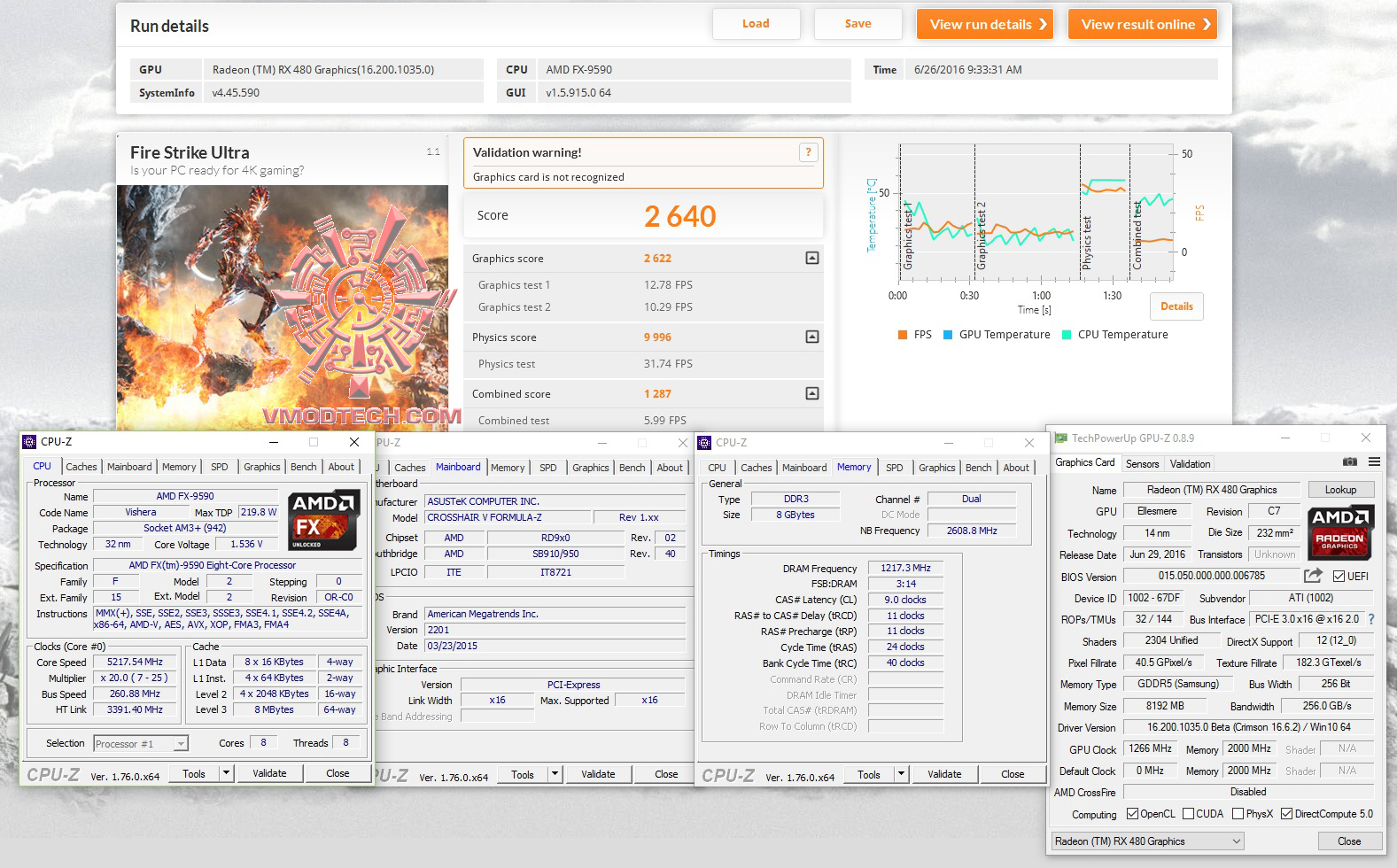Click the blue GPU Temperature legend swatch
This screenshot has width=1397, height=868.
coord(948,335)
